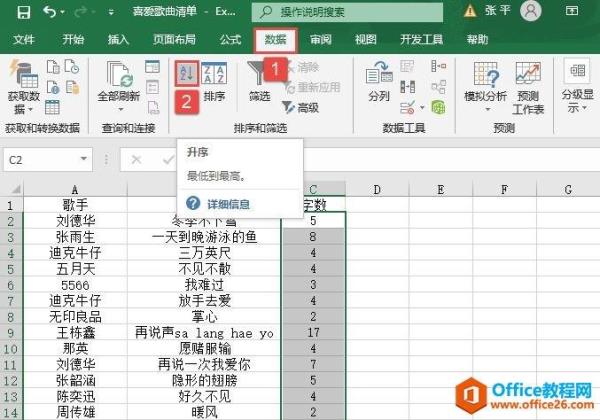Open the 张平 user account avatar
This screenshot has width=600, height=420.
tap(531, 11)
